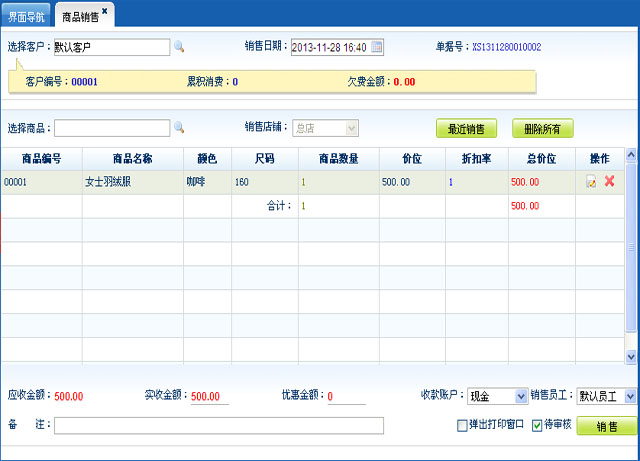Expand the 收款账户 dropdown

coord(520,397)
